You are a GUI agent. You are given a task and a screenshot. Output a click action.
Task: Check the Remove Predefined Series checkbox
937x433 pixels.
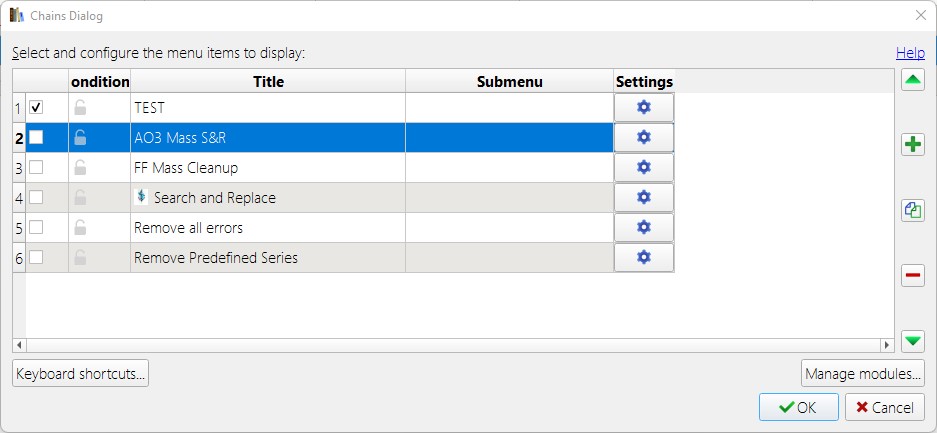tap(36, 257)
